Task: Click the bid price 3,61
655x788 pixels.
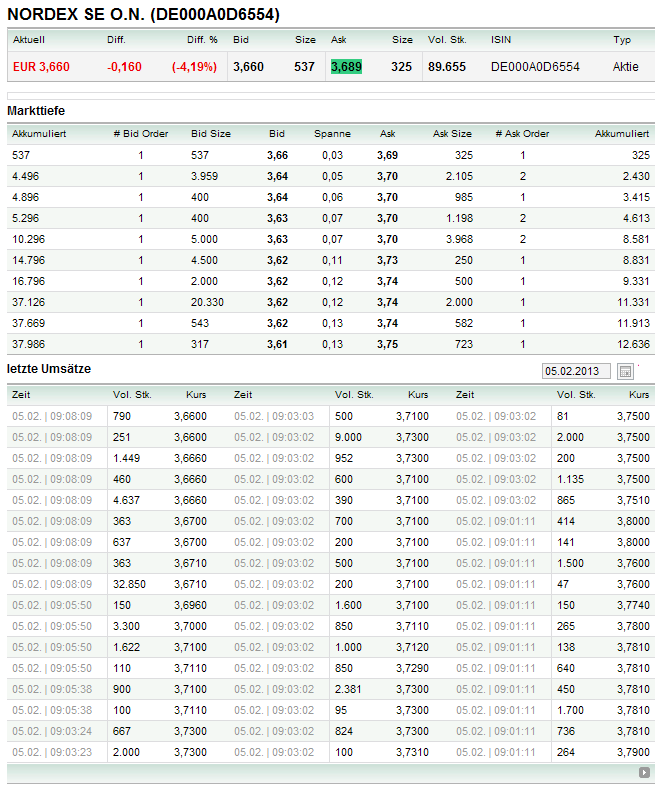Action: click(x=277, y=344)
